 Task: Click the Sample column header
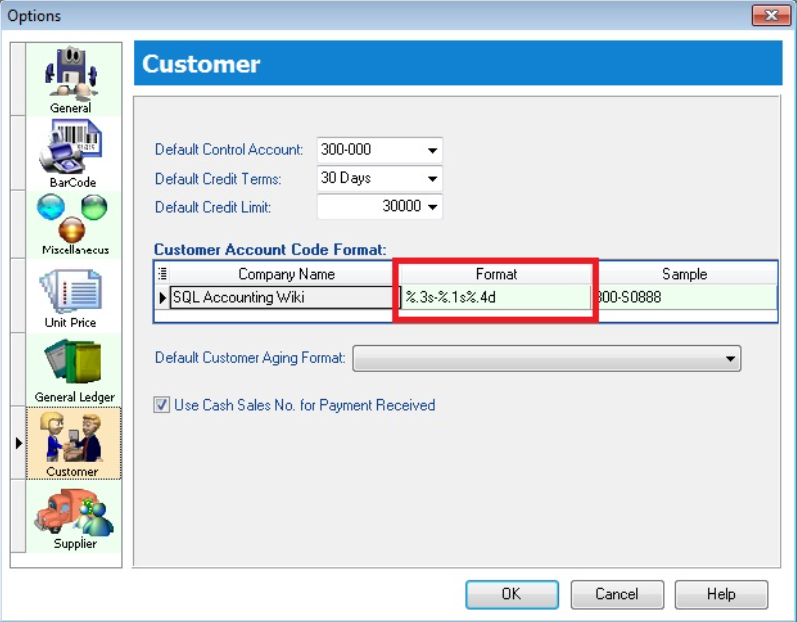(x=684, y=274)
